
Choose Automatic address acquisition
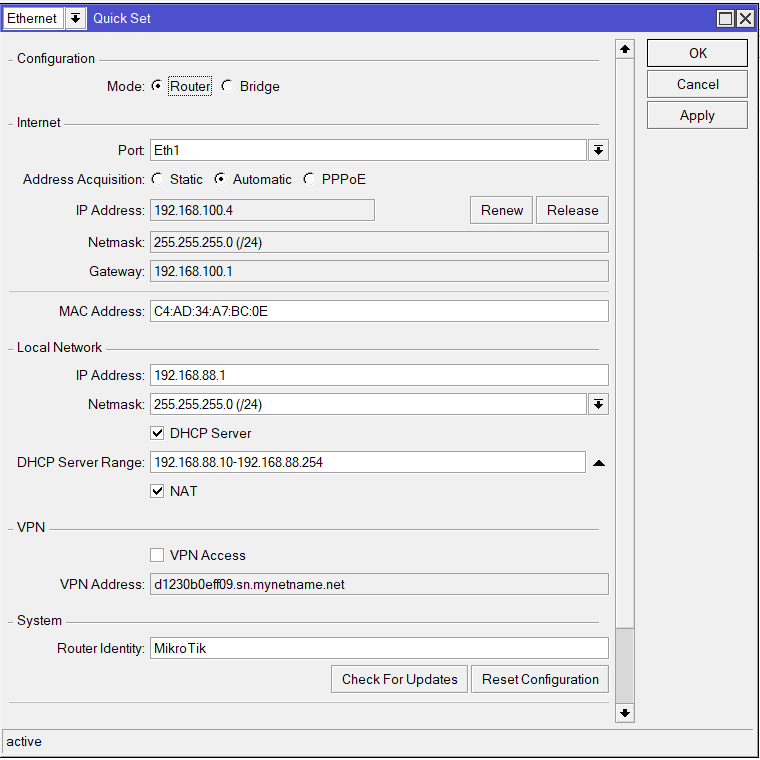pyautogui.click(x=220, y=179)
